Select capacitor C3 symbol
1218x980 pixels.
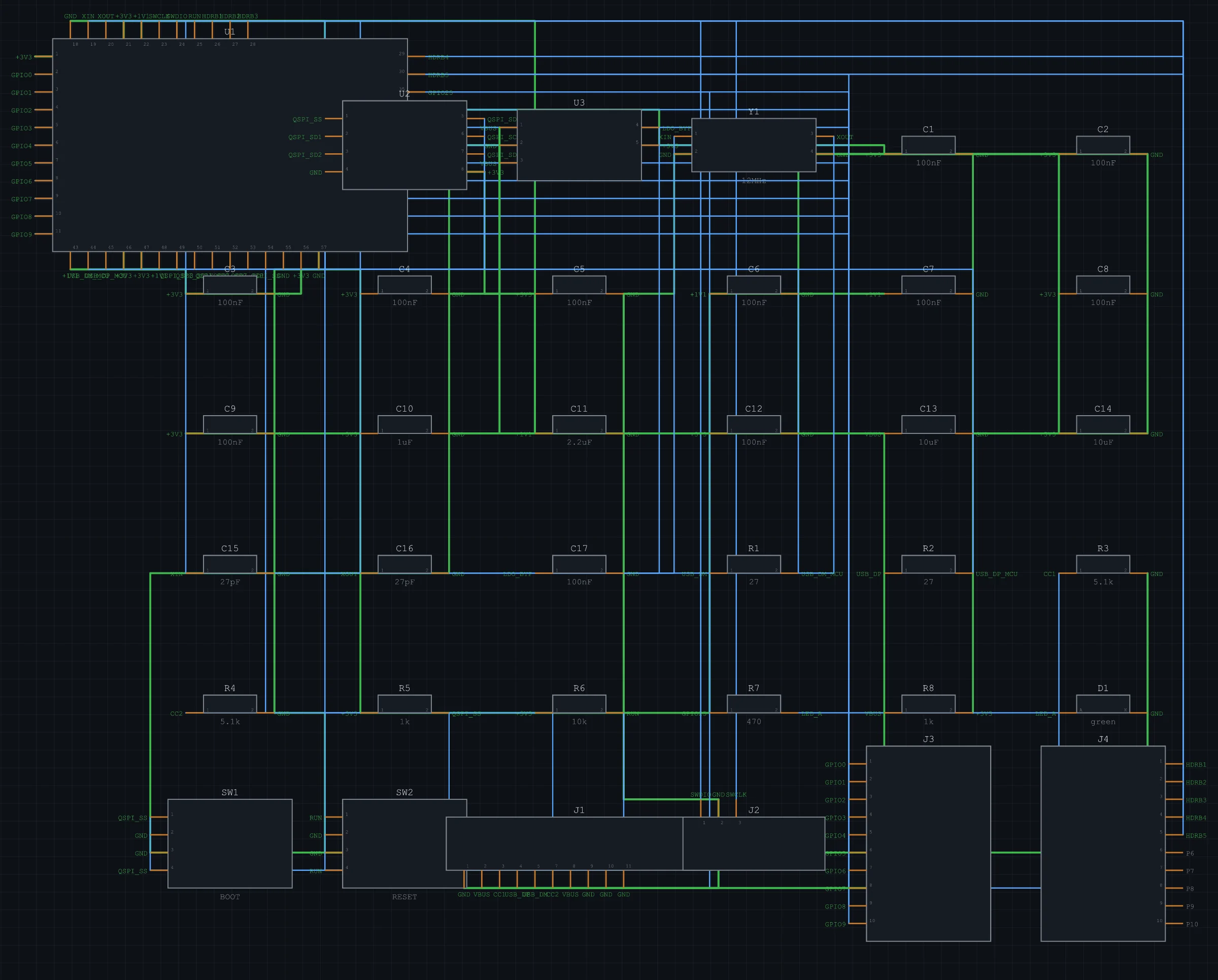click(x=230, y=285)
